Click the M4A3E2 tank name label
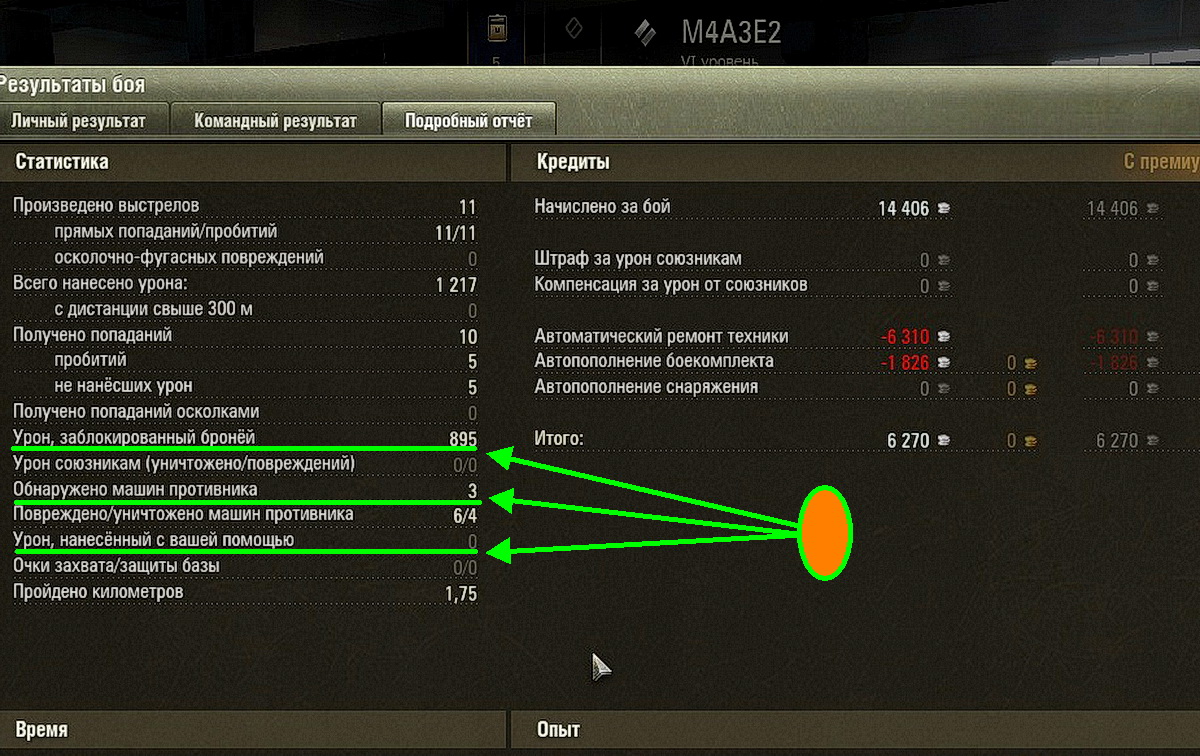Screen dimensions: 1200x756 (x=731, y=32)
